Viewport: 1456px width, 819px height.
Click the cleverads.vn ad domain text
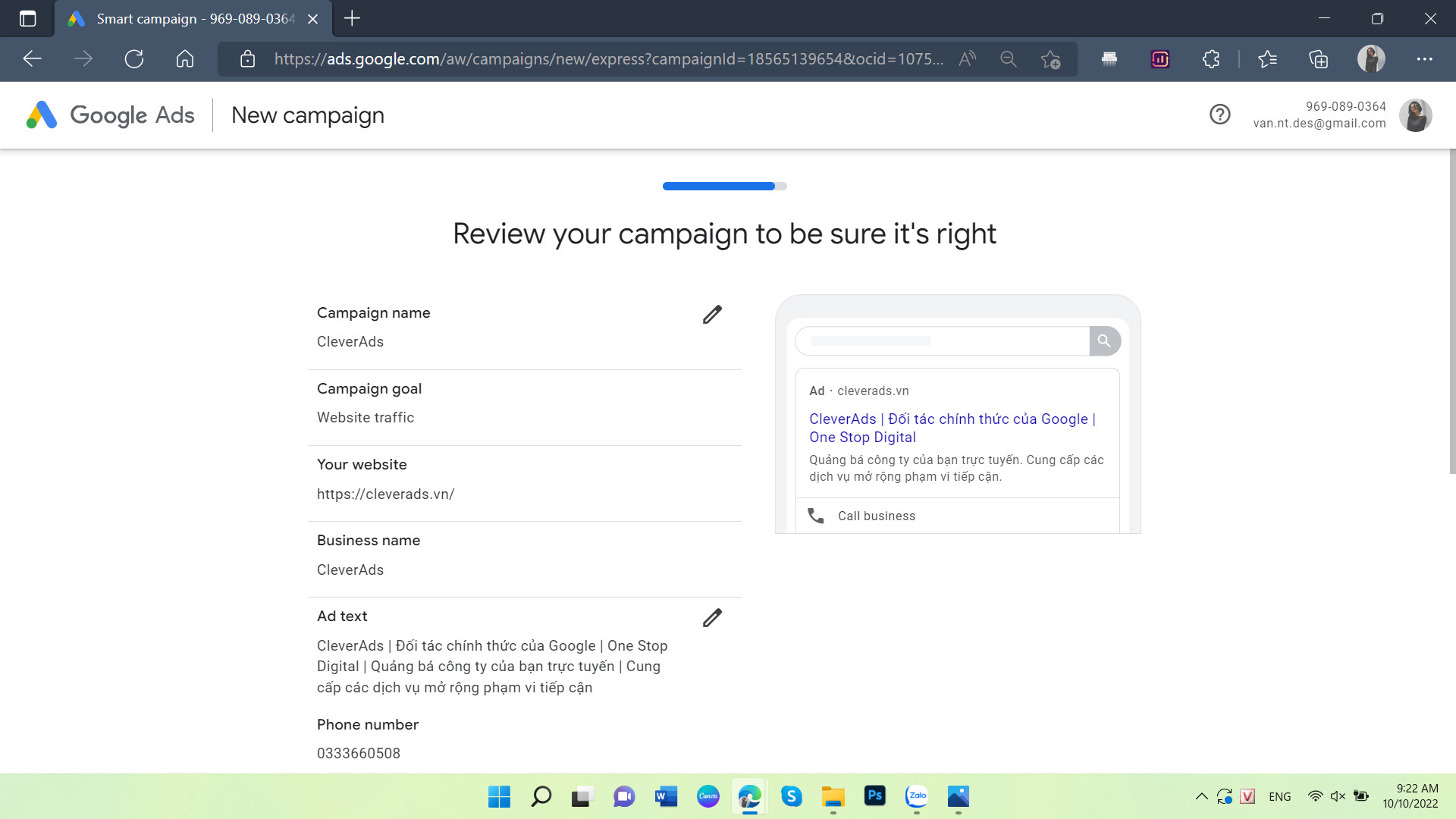[x=873, y=391]
